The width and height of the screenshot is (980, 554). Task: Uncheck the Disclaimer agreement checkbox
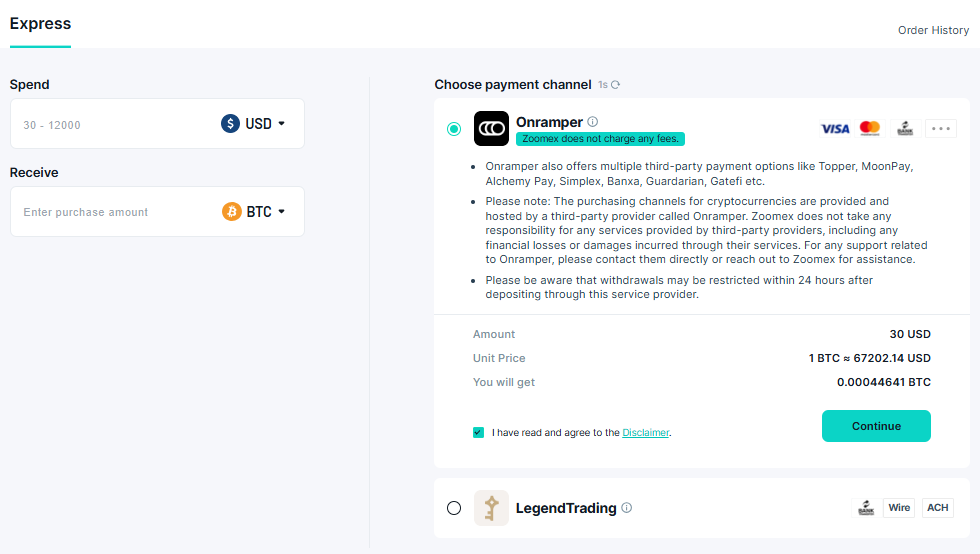(x=479, y=433)
